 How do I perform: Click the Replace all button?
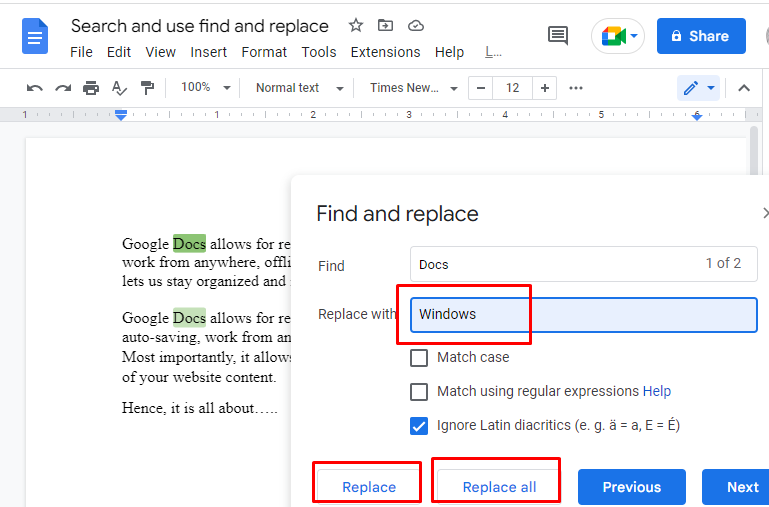(499, 487)
